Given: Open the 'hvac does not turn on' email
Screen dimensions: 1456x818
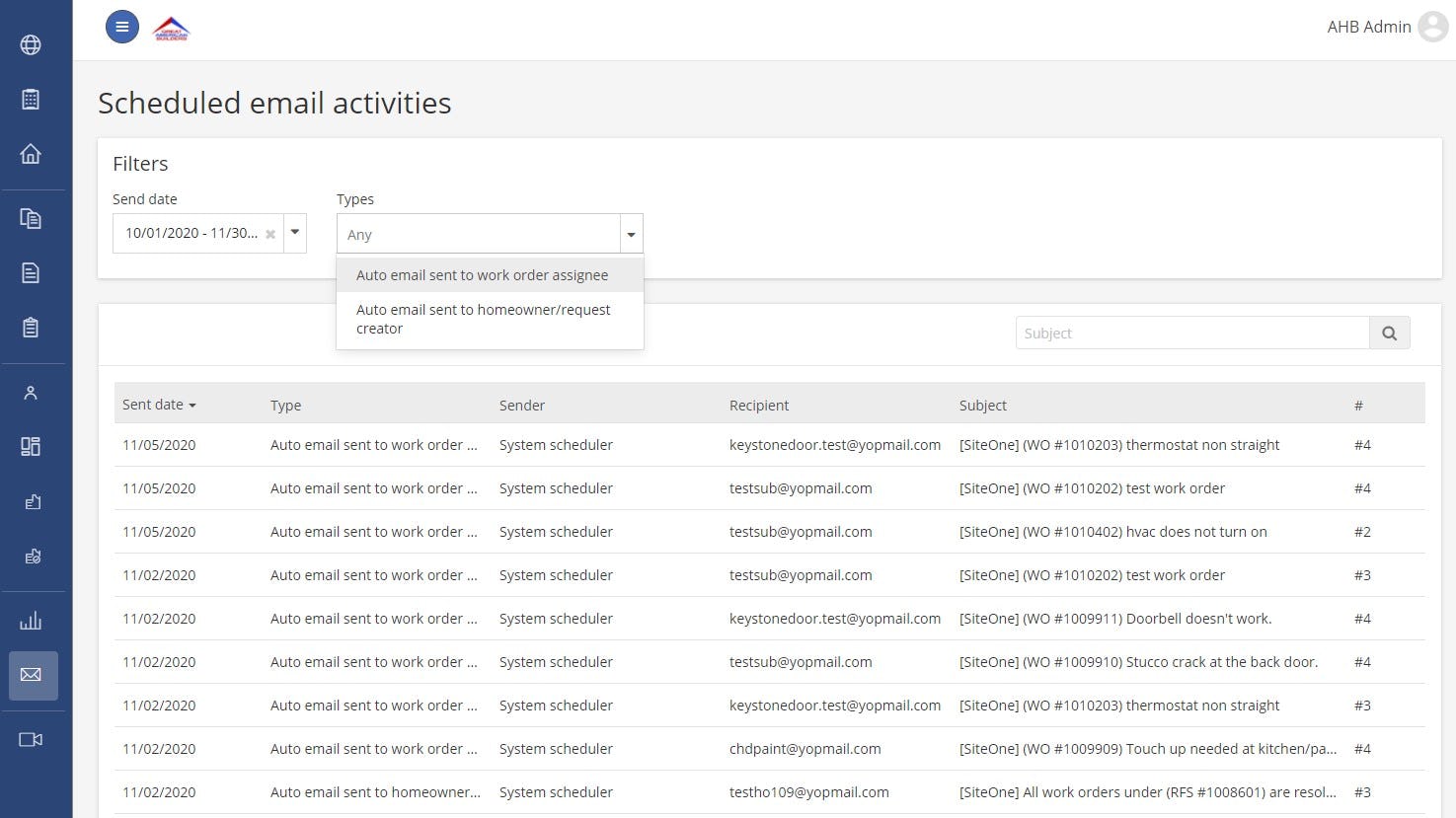Looking at the screenshot, I should (x=1112, y=532).
